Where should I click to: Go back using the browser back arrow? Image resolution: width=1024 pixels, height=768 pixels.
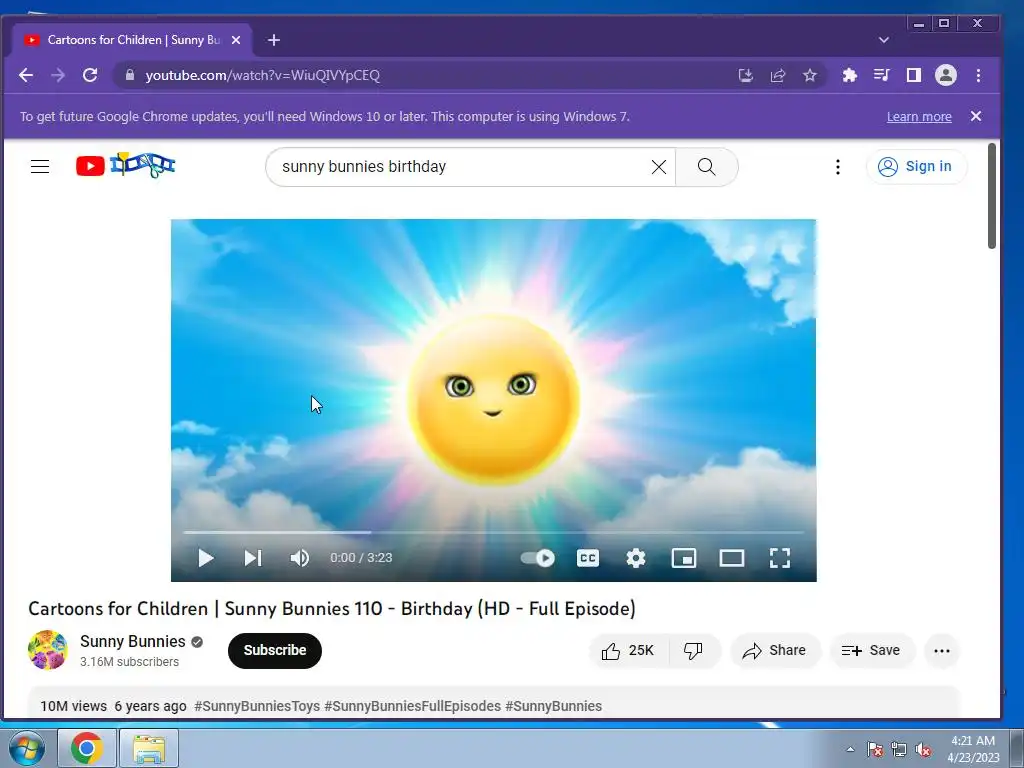click(26, 75)
